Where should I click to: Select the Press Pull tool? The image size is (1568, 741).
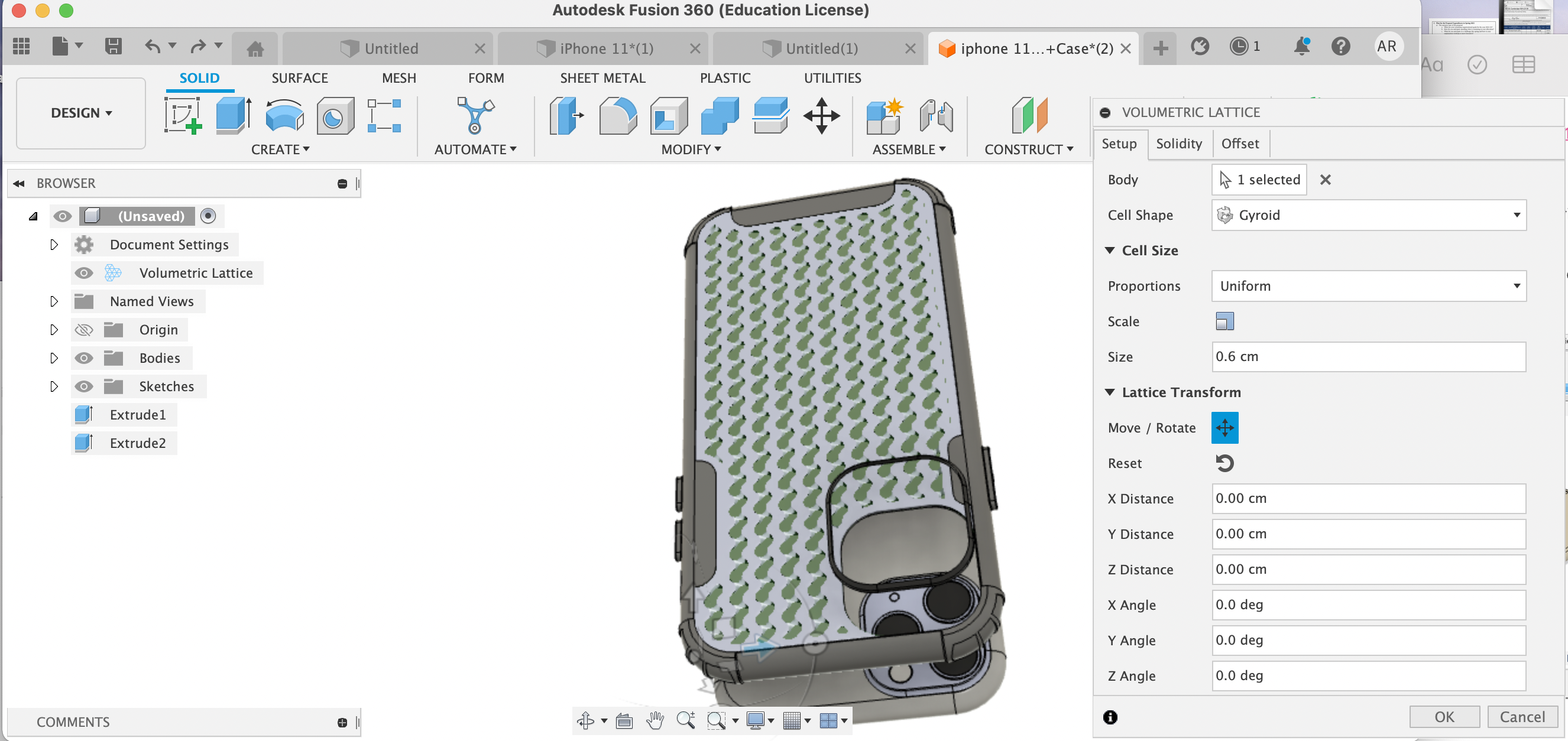(566, 116)
